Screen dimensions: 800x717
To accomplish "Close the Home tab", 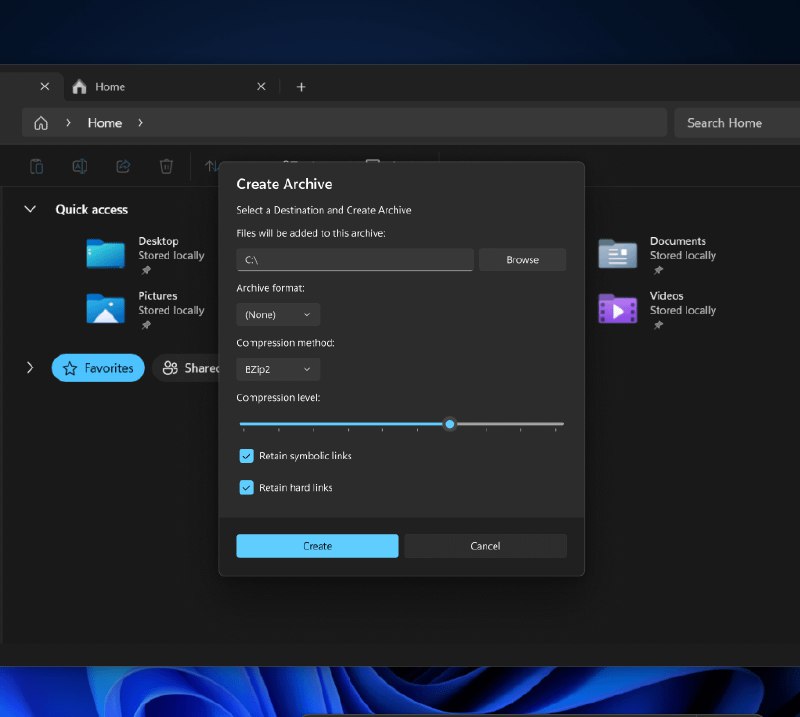I will (x=261, y=86).
